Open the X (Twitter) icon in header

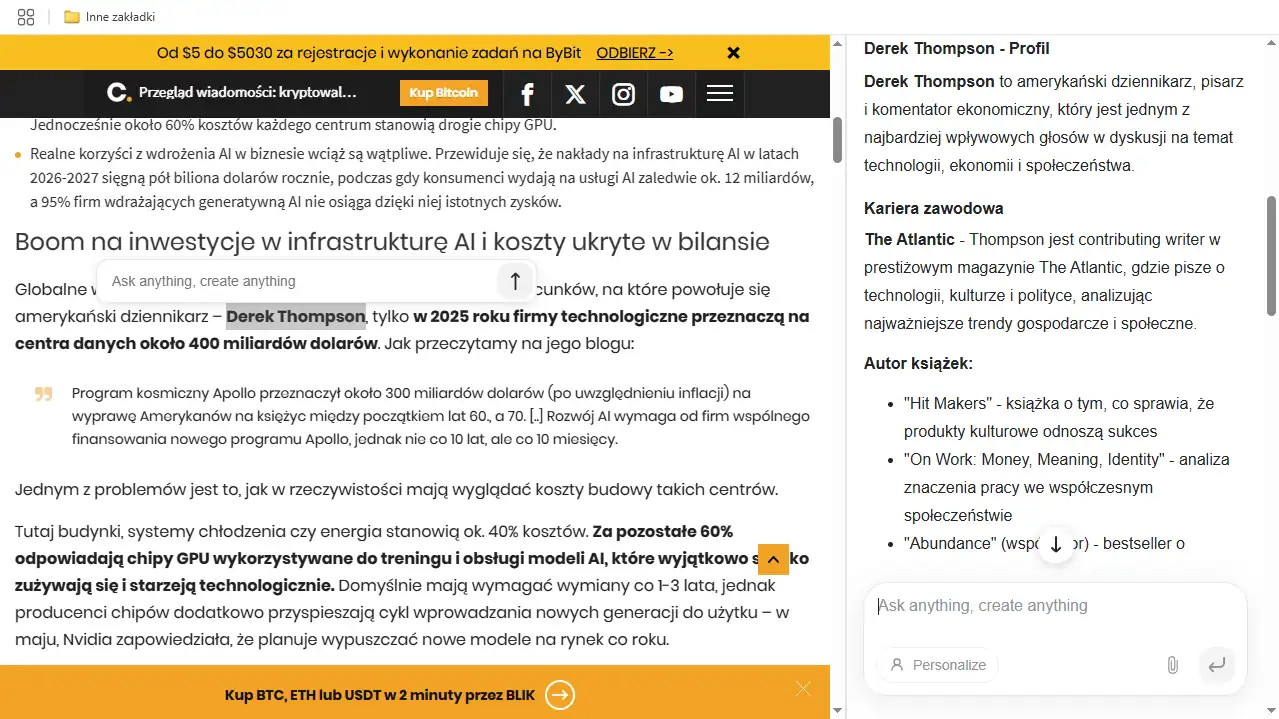click(x=575, y=94)
